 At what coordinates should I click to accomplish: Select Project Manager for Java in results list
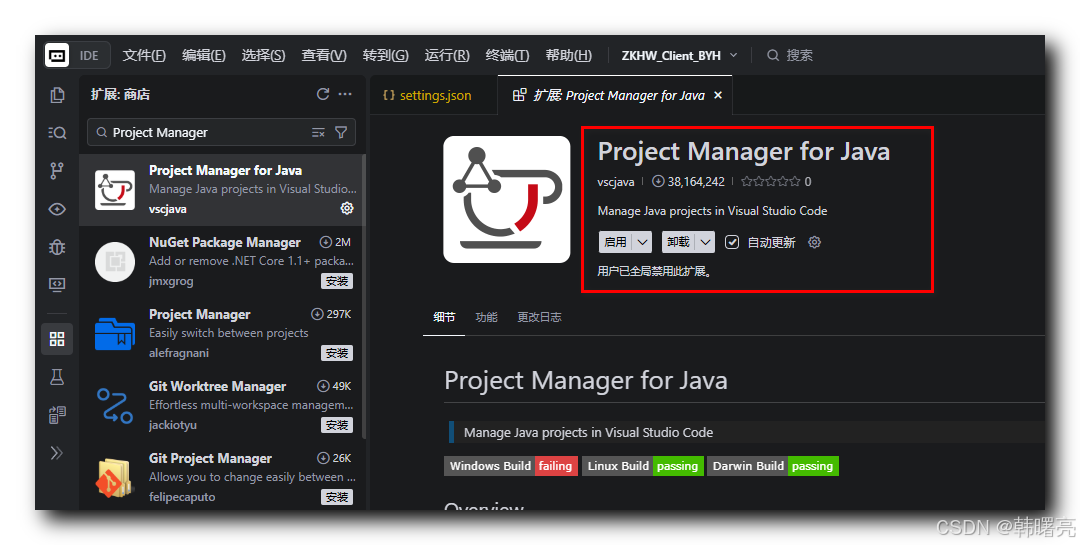220,189
